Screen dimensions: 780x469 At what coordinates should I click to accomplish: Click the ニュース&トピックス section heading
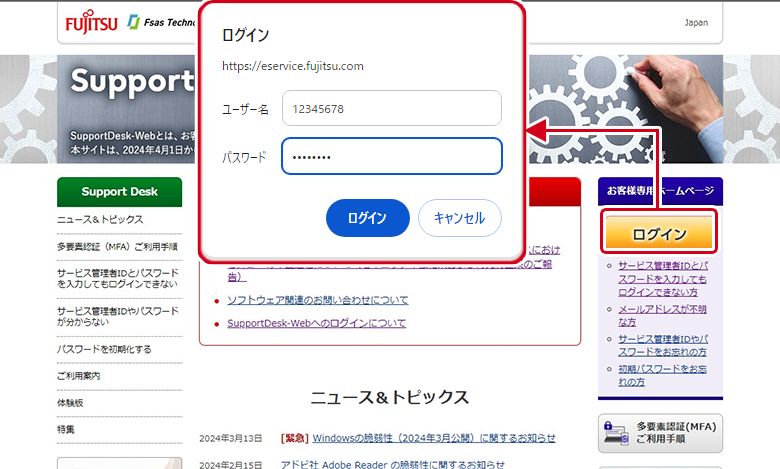390,397
